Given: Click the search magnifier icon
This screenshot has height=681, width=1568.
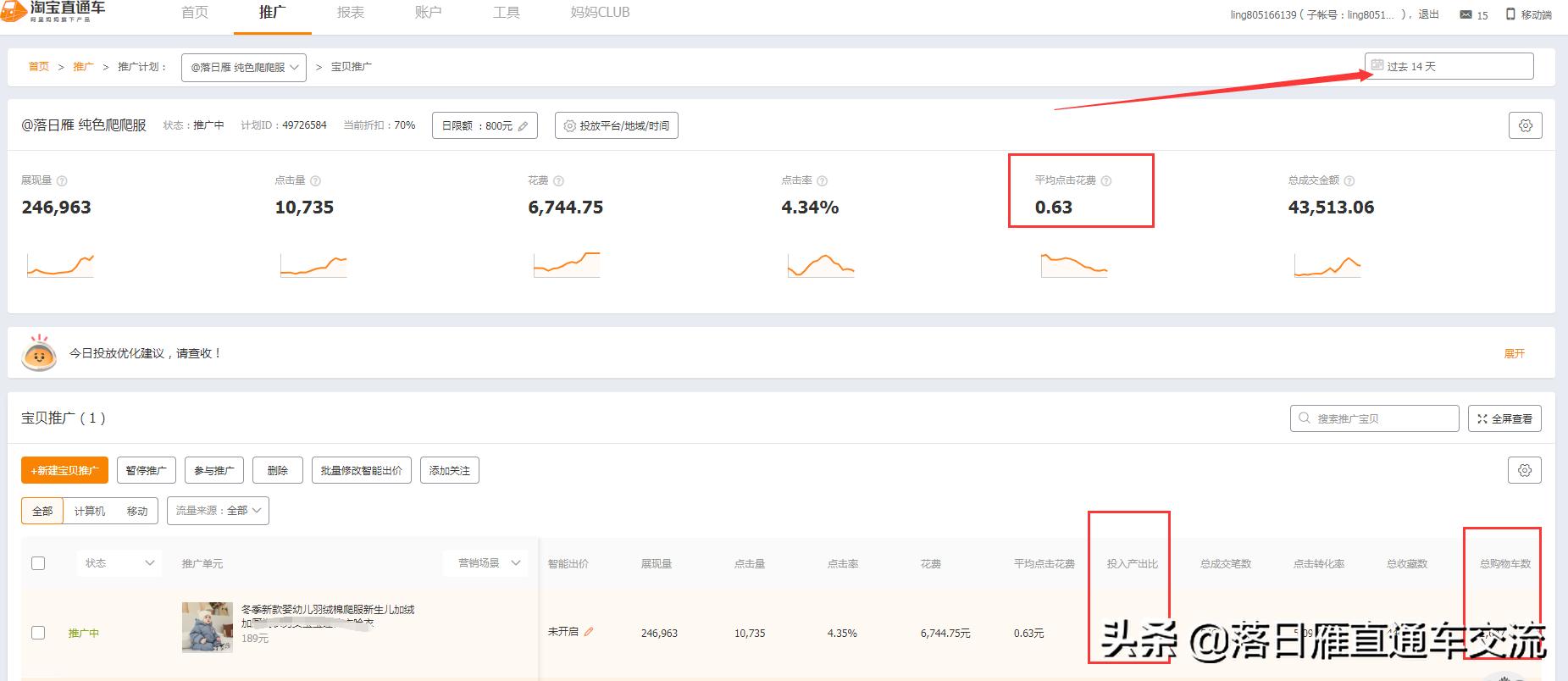Looking at the screenshot, I should click(x=1305, y=418).
